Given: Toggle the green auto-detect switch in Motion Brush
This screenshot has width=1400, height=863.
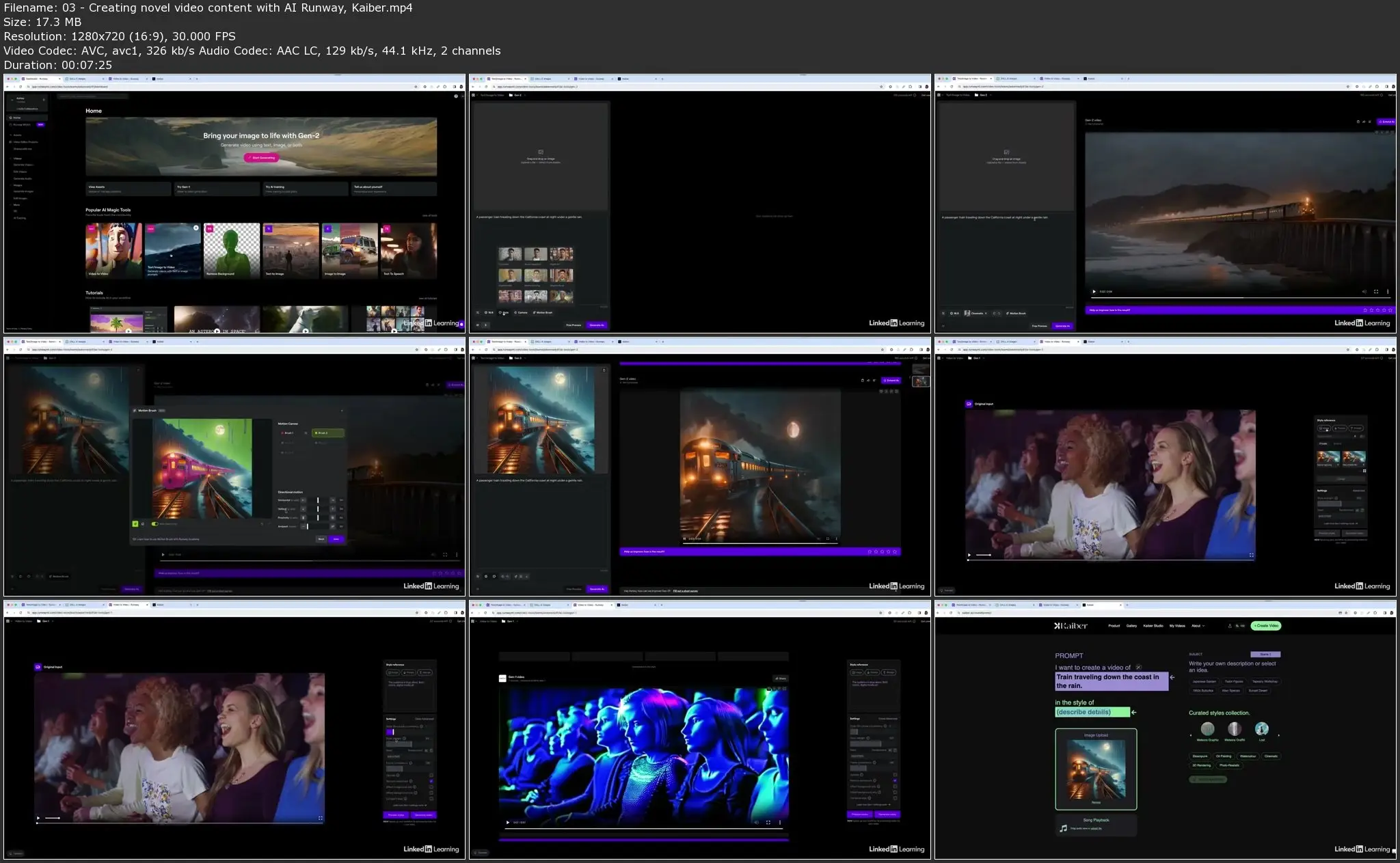Looking at the screenshot, I should point(154,524).
